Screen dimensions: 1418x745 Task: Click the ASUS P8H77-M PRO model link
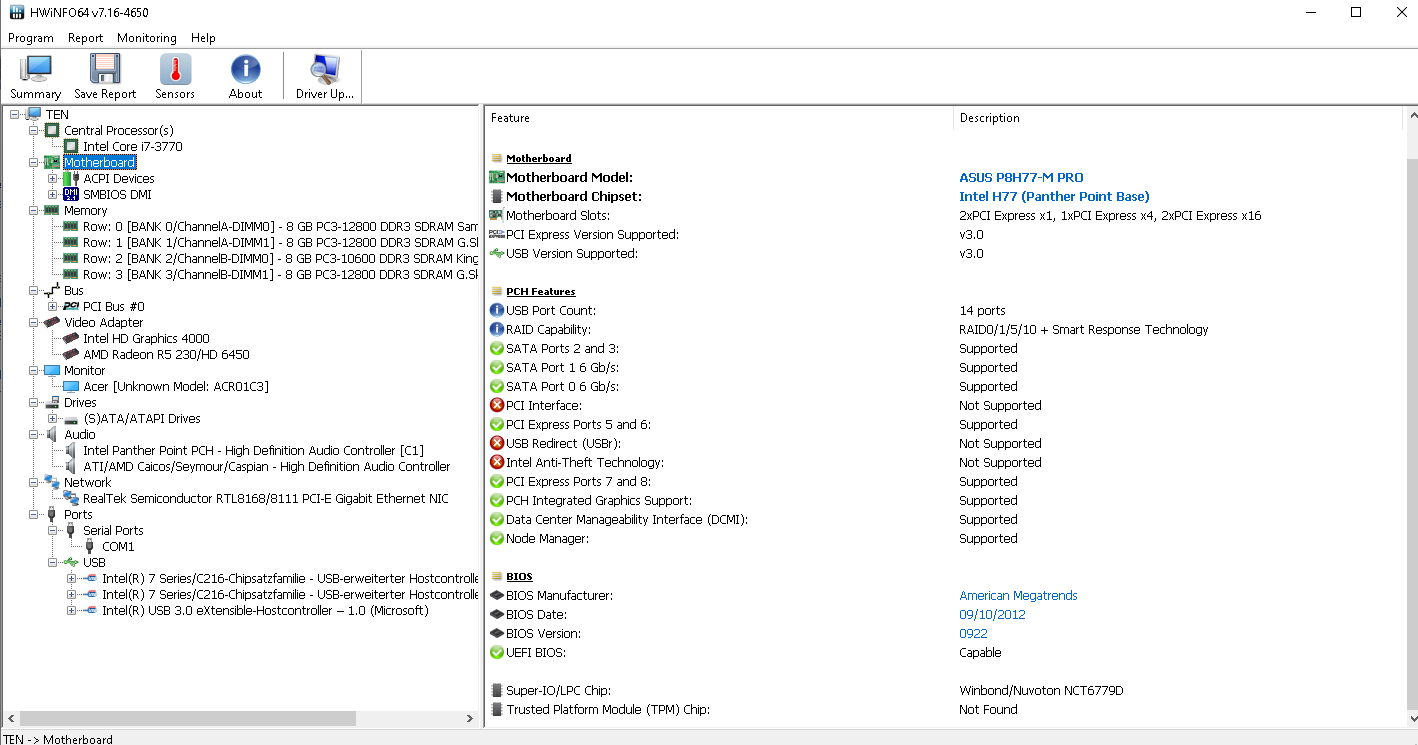click(1021, 178)
